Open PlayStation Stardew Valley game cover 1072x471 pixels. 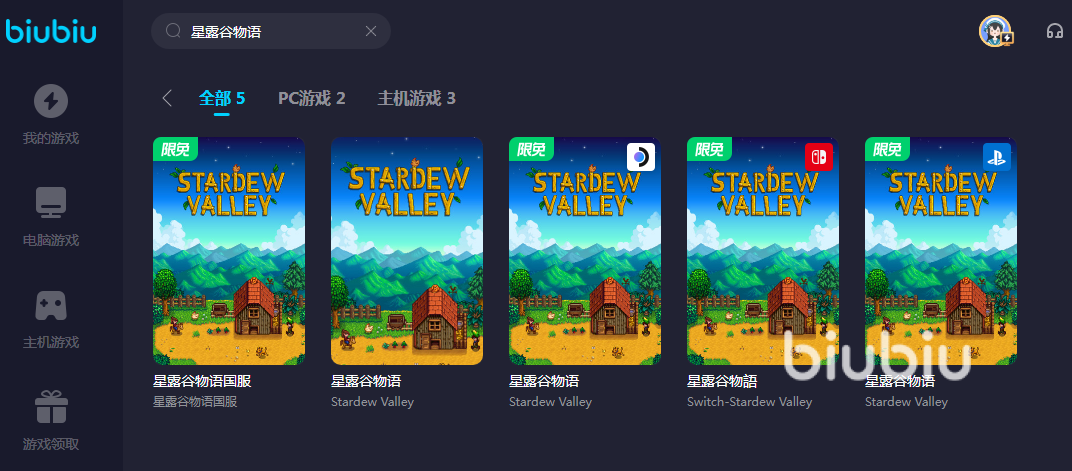point(941,251)
